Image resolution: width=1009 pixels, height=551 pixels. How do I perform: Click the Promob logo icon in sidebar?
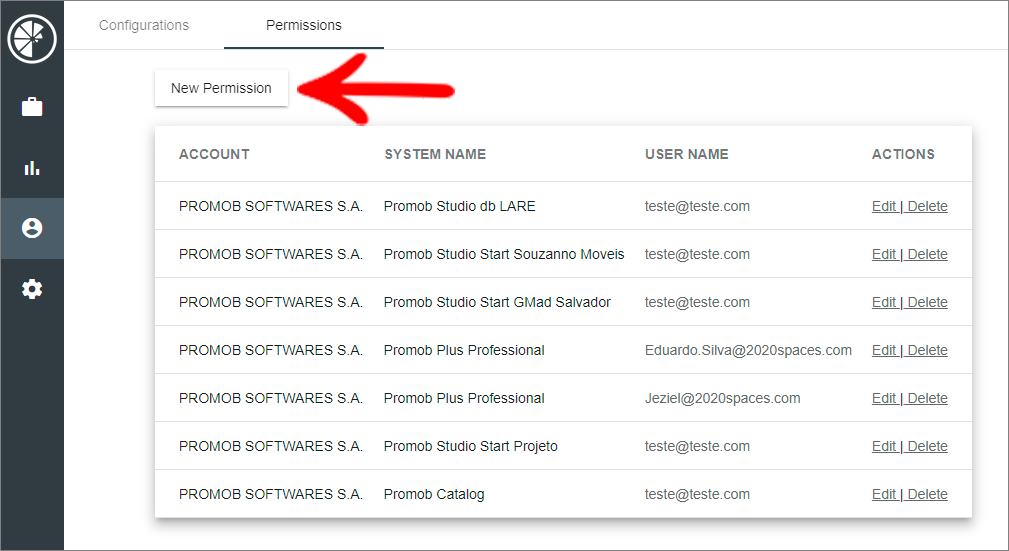tap(32, 39)
